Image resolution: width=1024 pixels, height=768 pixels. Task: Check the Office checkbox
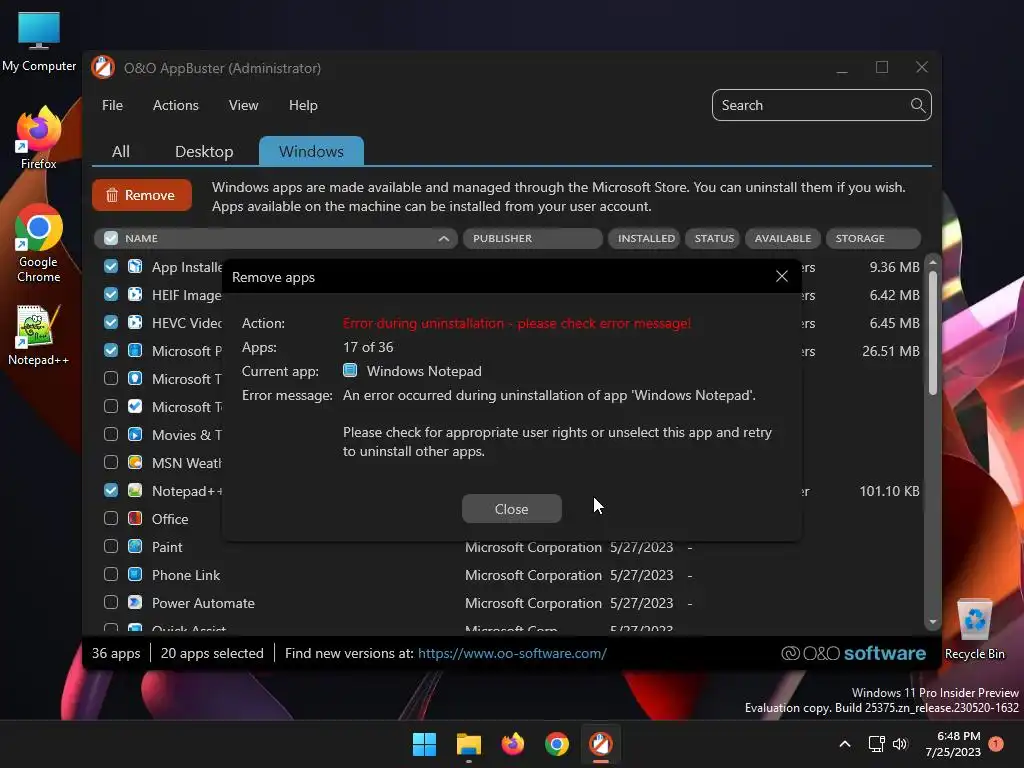[x=111, y=519]
